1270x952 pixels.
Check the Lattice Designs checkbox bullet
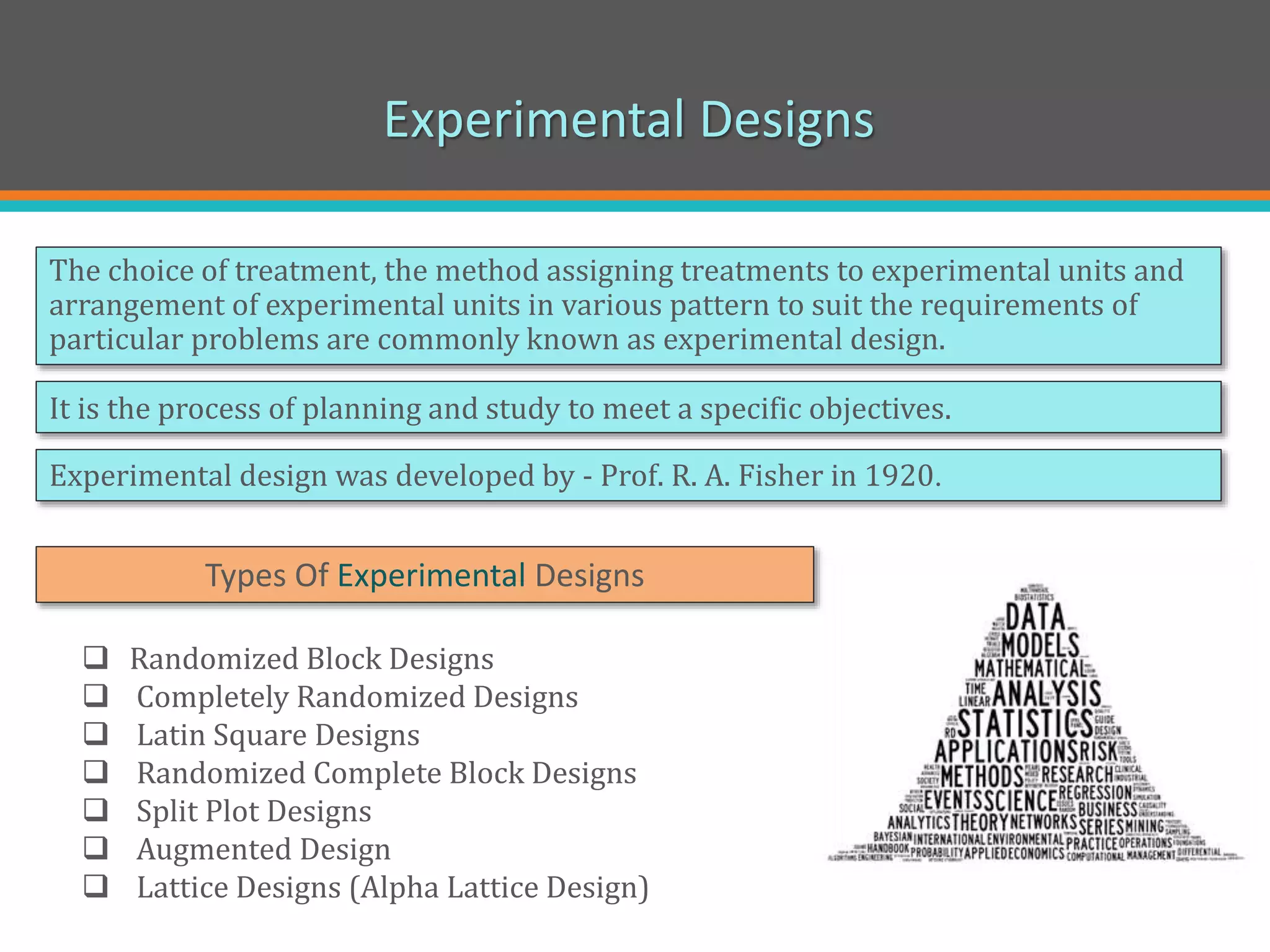[96, 886]
